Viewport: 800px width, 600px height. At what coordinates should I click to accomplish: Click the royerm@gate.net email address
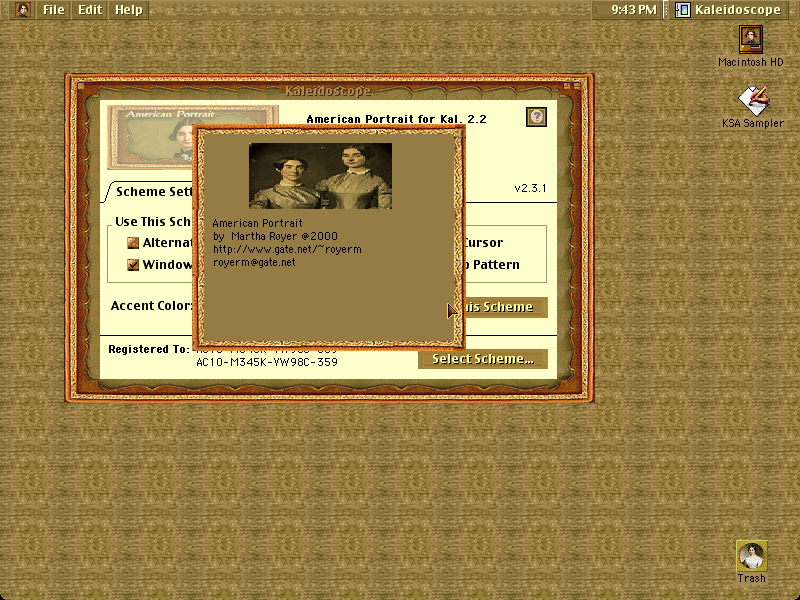click(x=254, y=262)
